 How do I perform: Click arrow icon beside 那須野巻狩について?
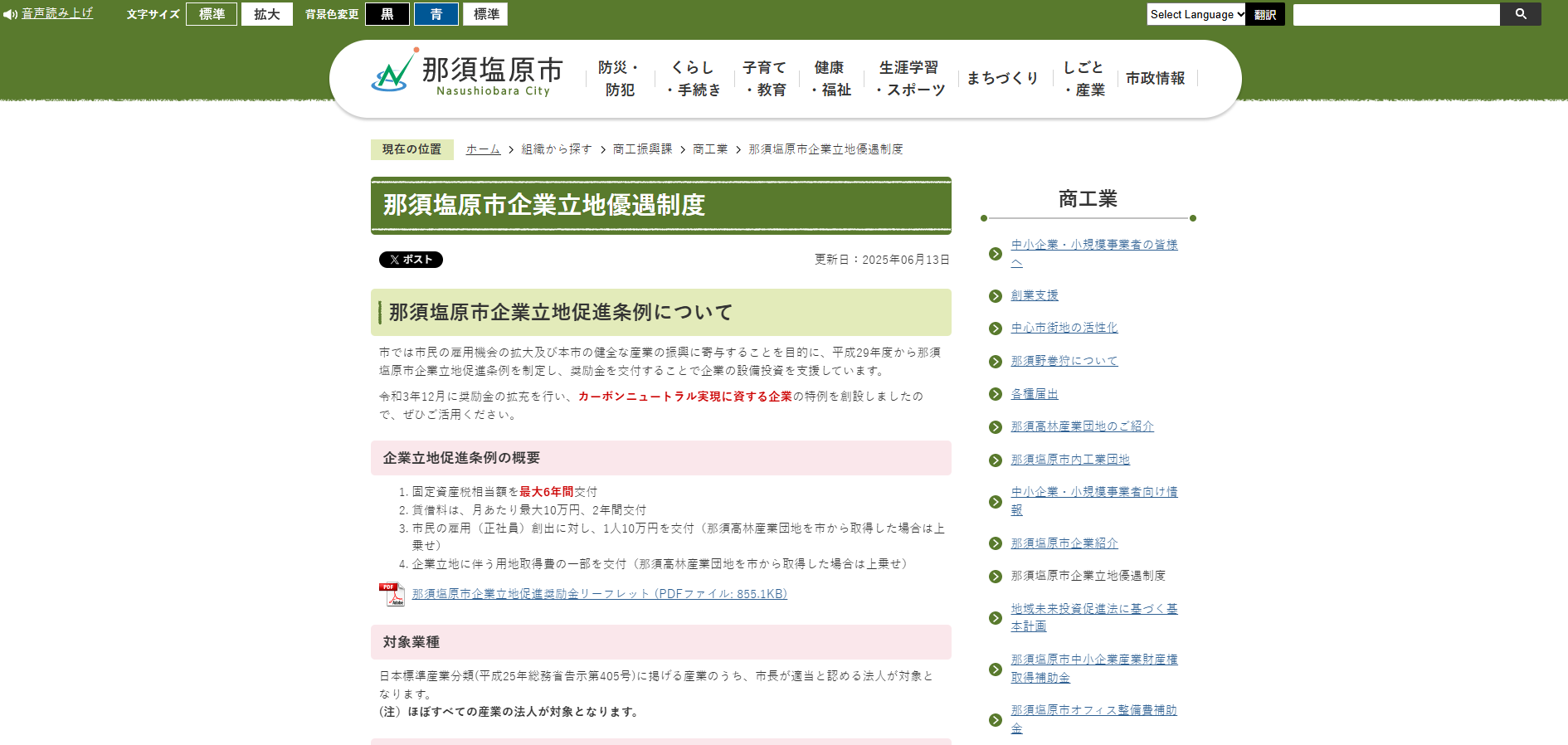coord(996,362)
